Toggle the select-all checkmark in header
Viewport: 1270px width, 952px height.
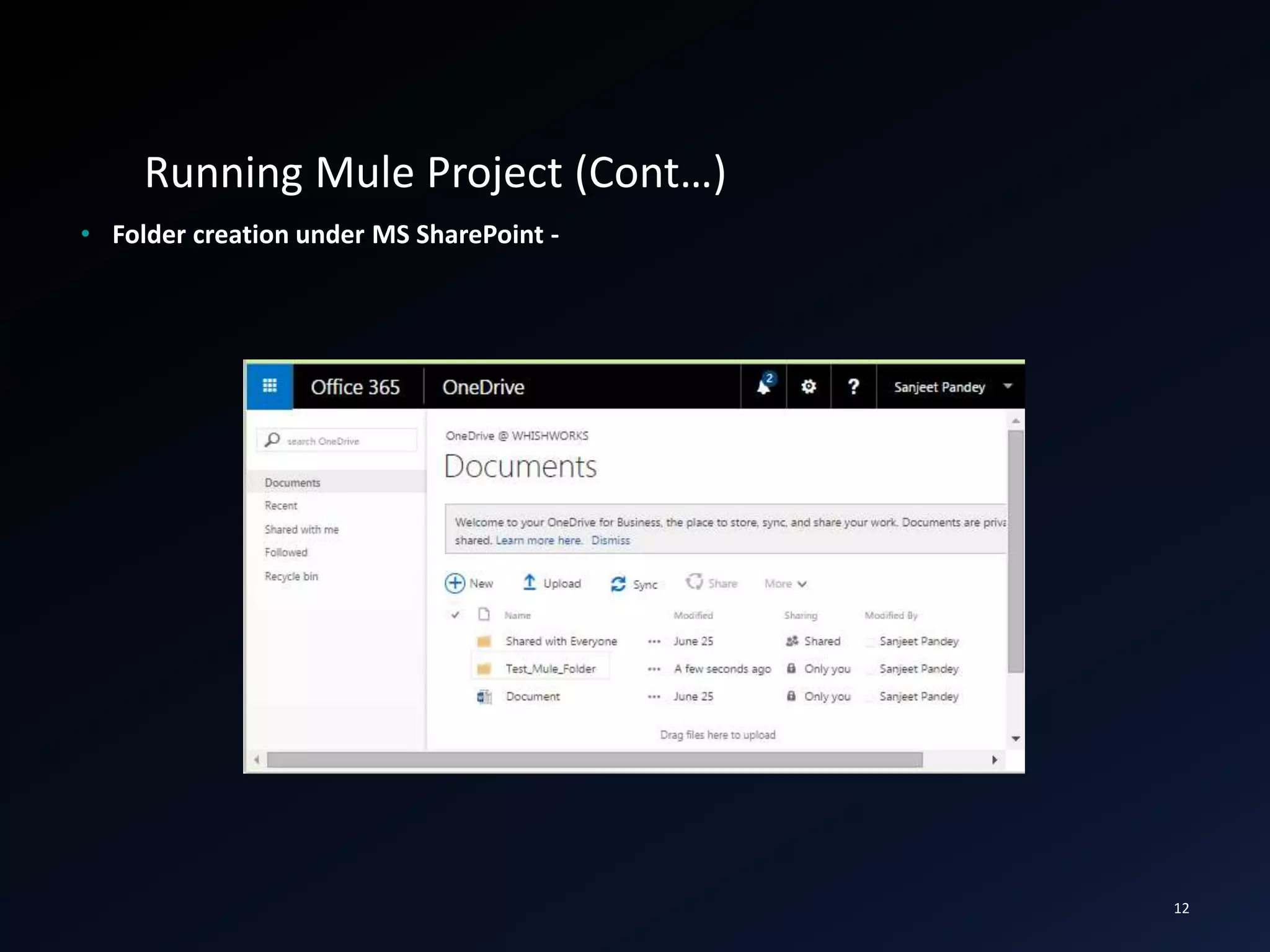point(455,615)
